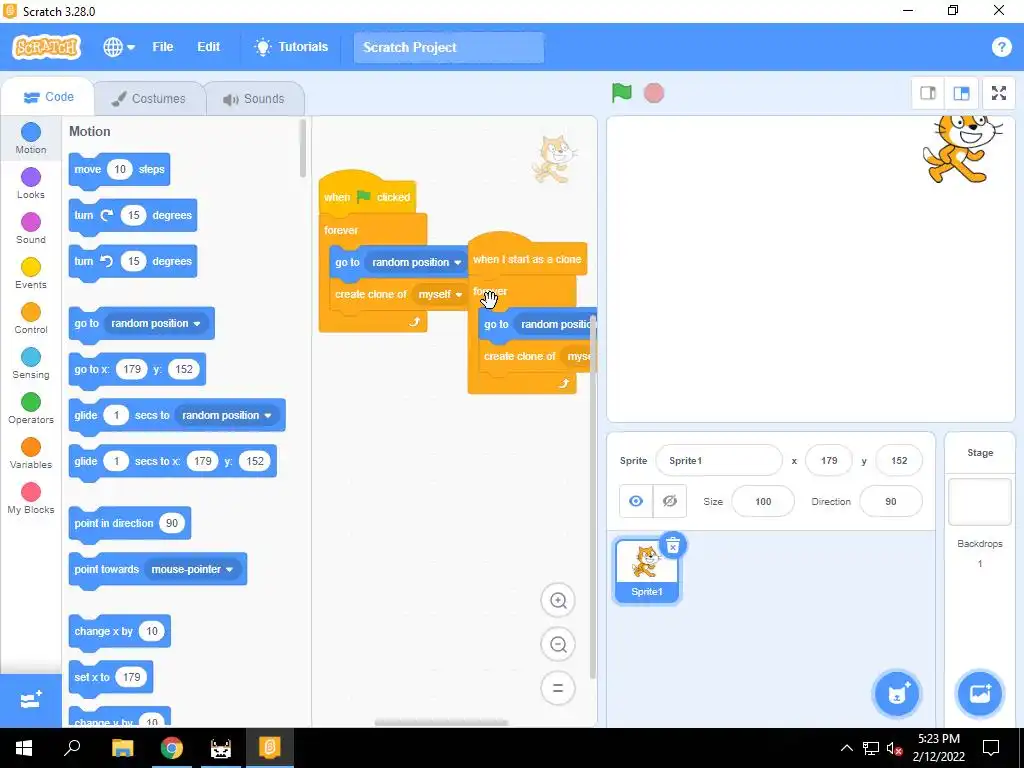Select the Sensing block category
Image resolution: width=1024 pixels, height=768 pixels.
pos(31,364)
